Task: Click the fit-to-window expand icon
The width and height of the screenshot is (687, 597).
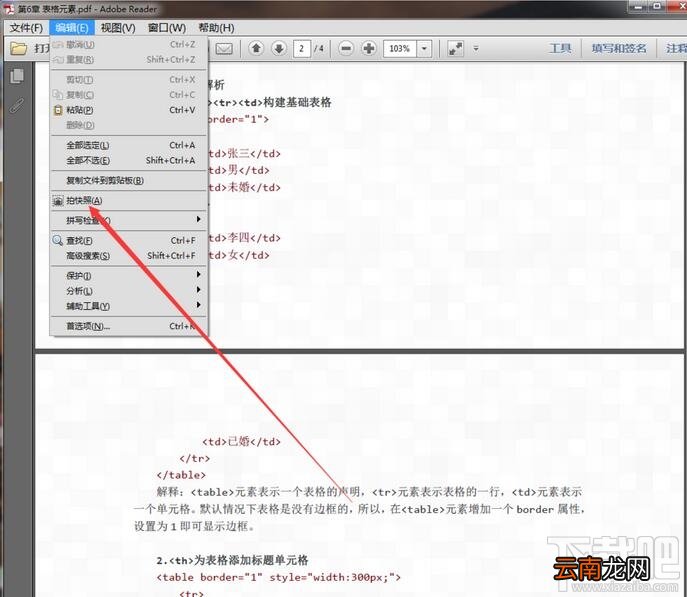Action: pos(455,48)
